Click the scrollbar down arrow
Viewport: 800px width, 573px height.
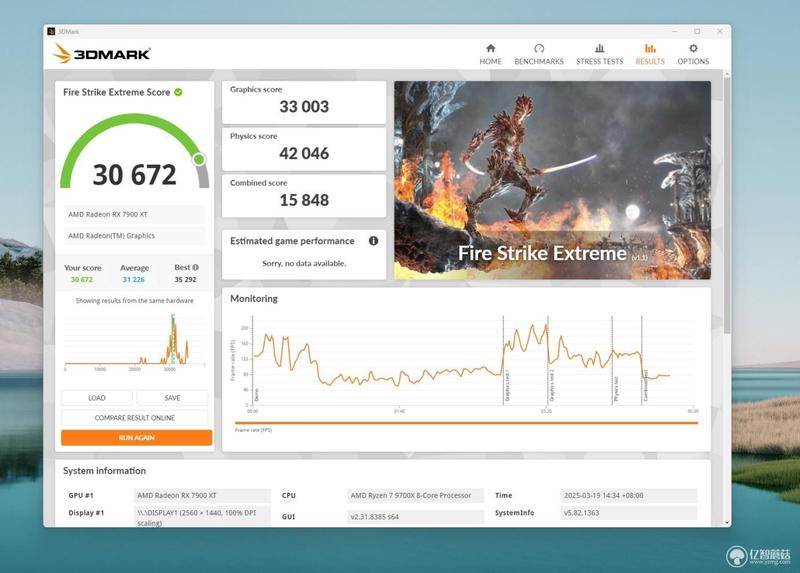tap(727, 523)
